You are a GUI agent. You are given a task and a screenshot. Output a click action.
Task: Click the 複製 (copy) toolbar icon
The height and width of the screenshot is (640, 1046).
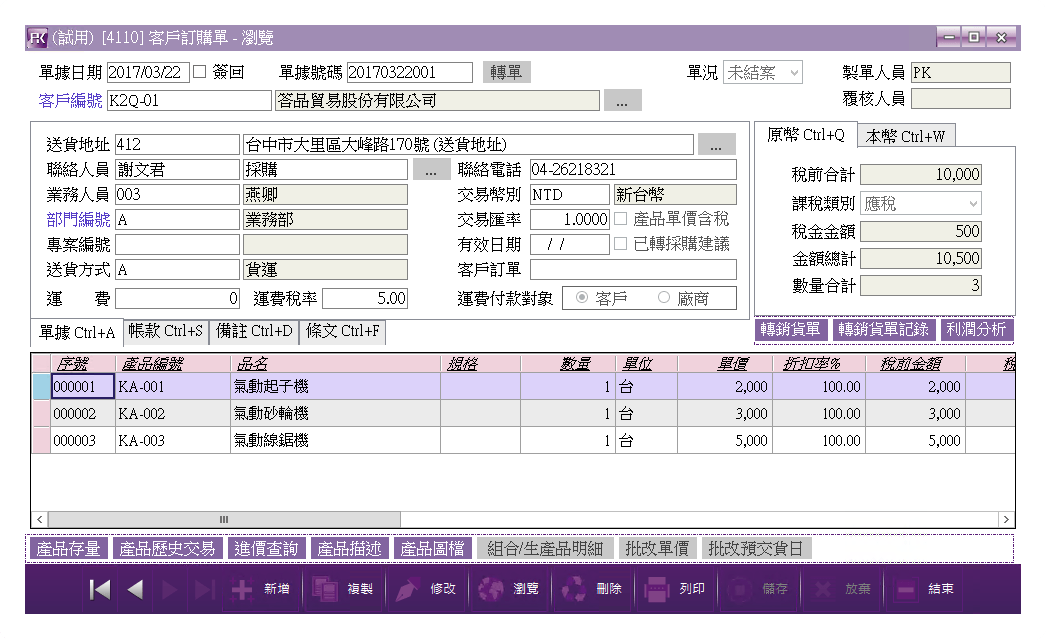[x=325, y=590]
